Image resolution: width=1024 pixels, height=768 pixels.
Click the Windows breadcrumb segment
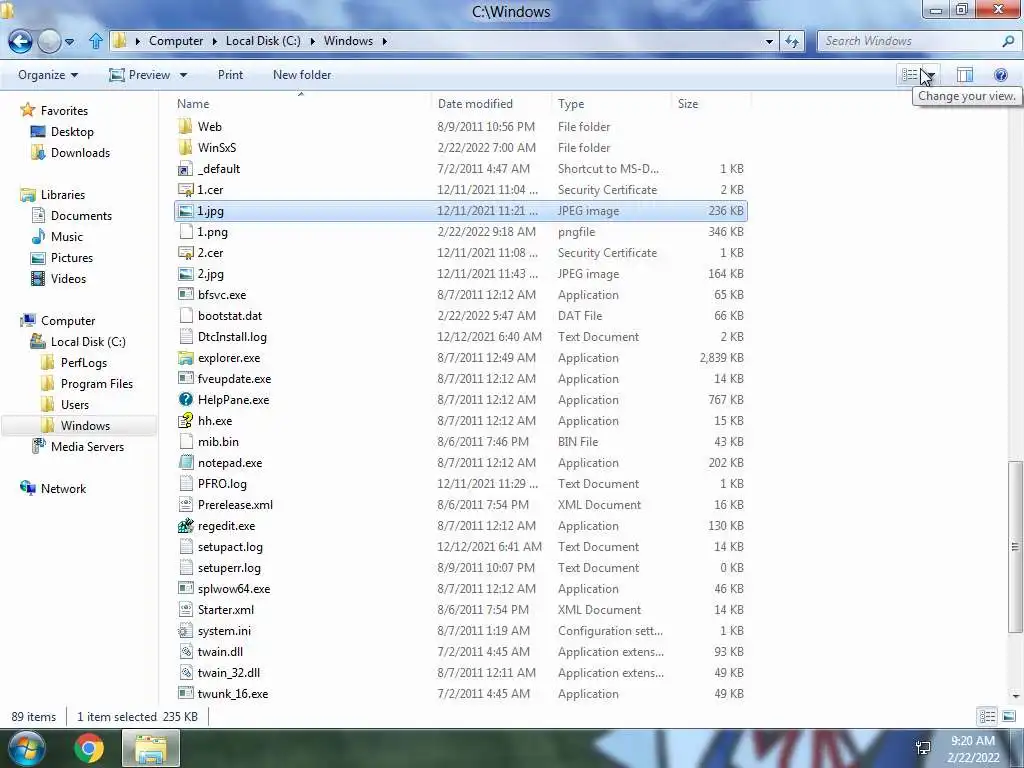[x=348, y=41]
